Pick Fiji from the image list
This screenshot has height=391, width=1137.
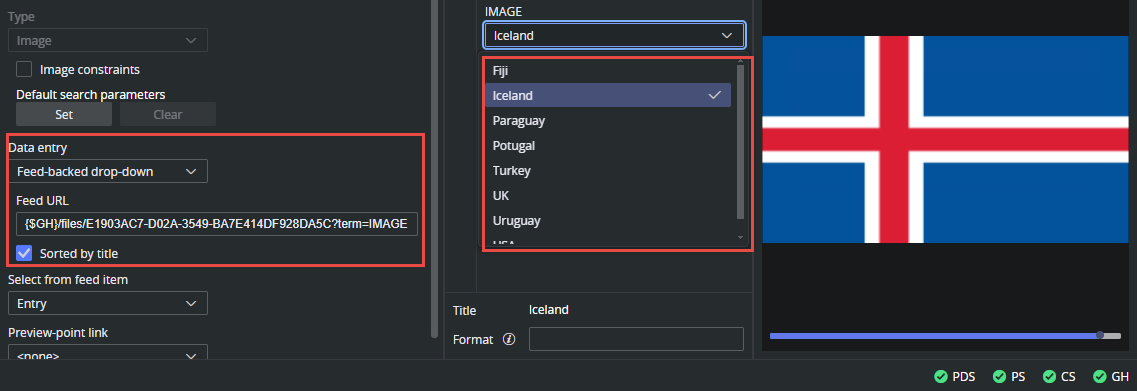click(608, 70)
